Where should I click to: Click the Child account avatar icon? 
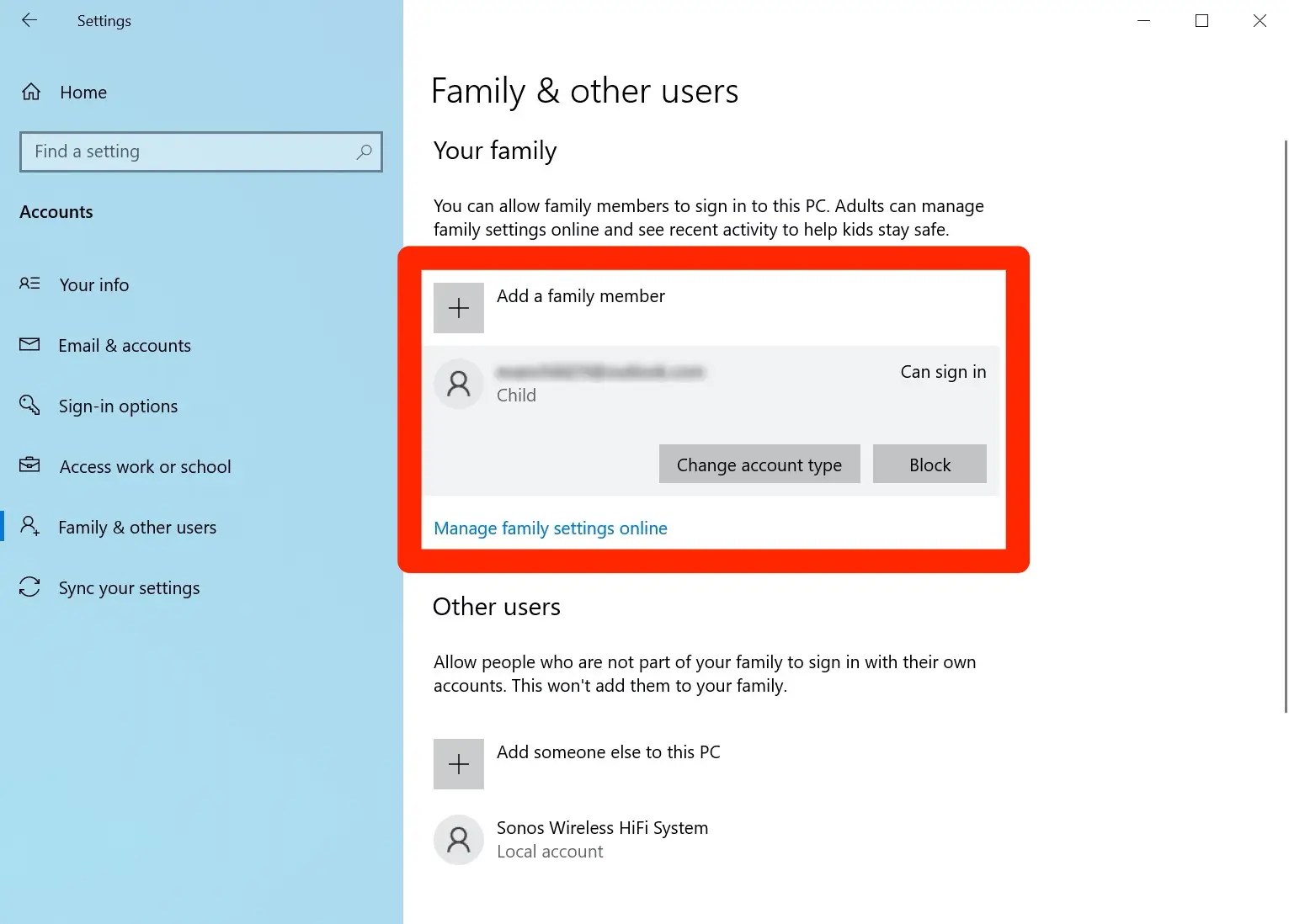coord(459,384)
